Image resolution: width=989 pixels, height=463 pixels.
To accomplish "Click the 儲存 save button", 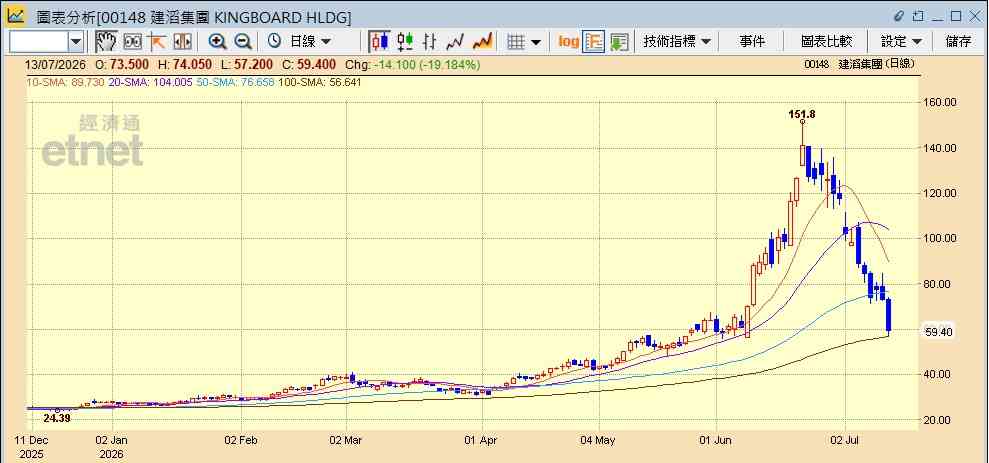I will 958,42.
